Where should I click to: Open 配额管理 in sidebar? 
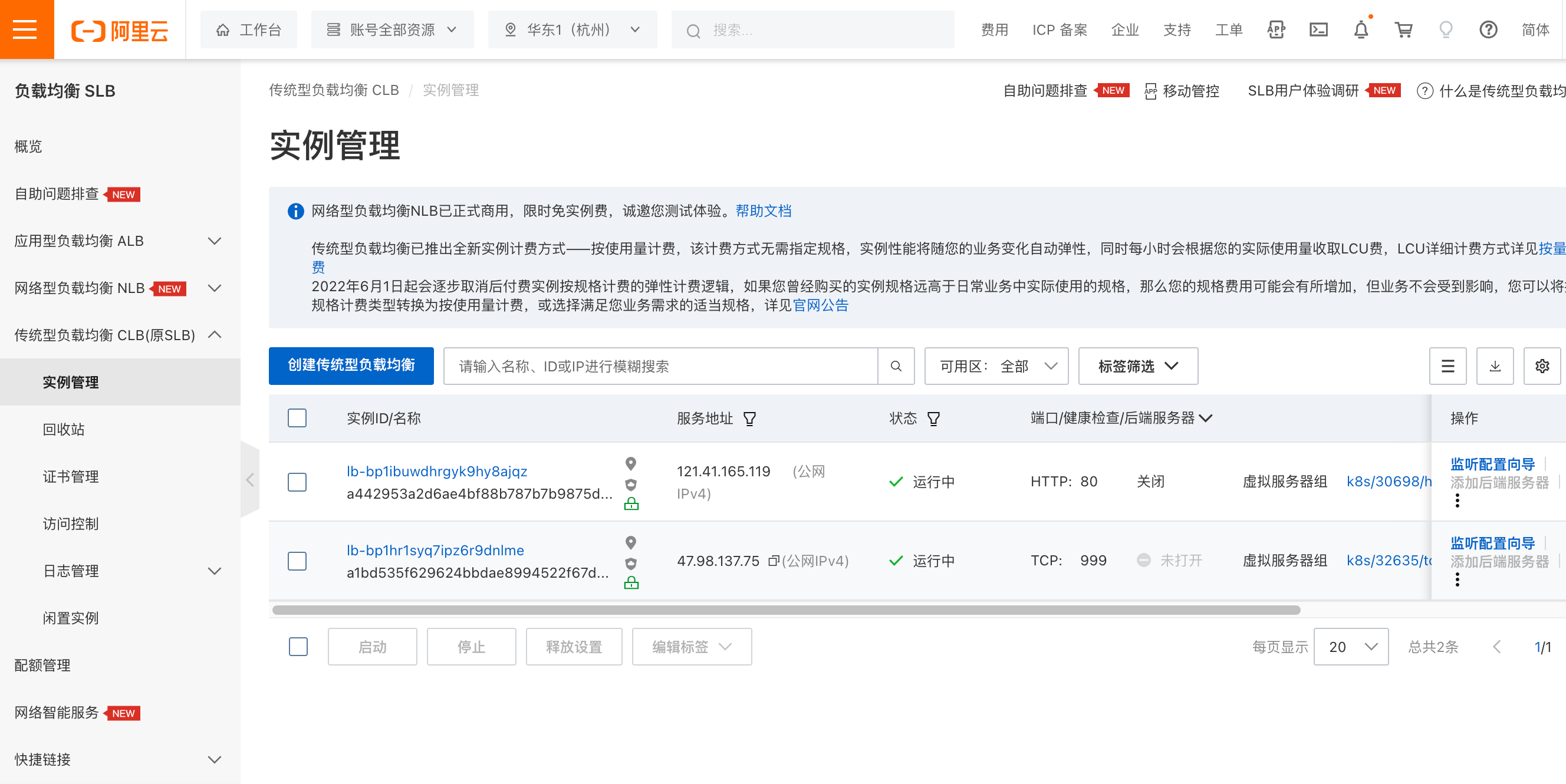pos(42,666)
